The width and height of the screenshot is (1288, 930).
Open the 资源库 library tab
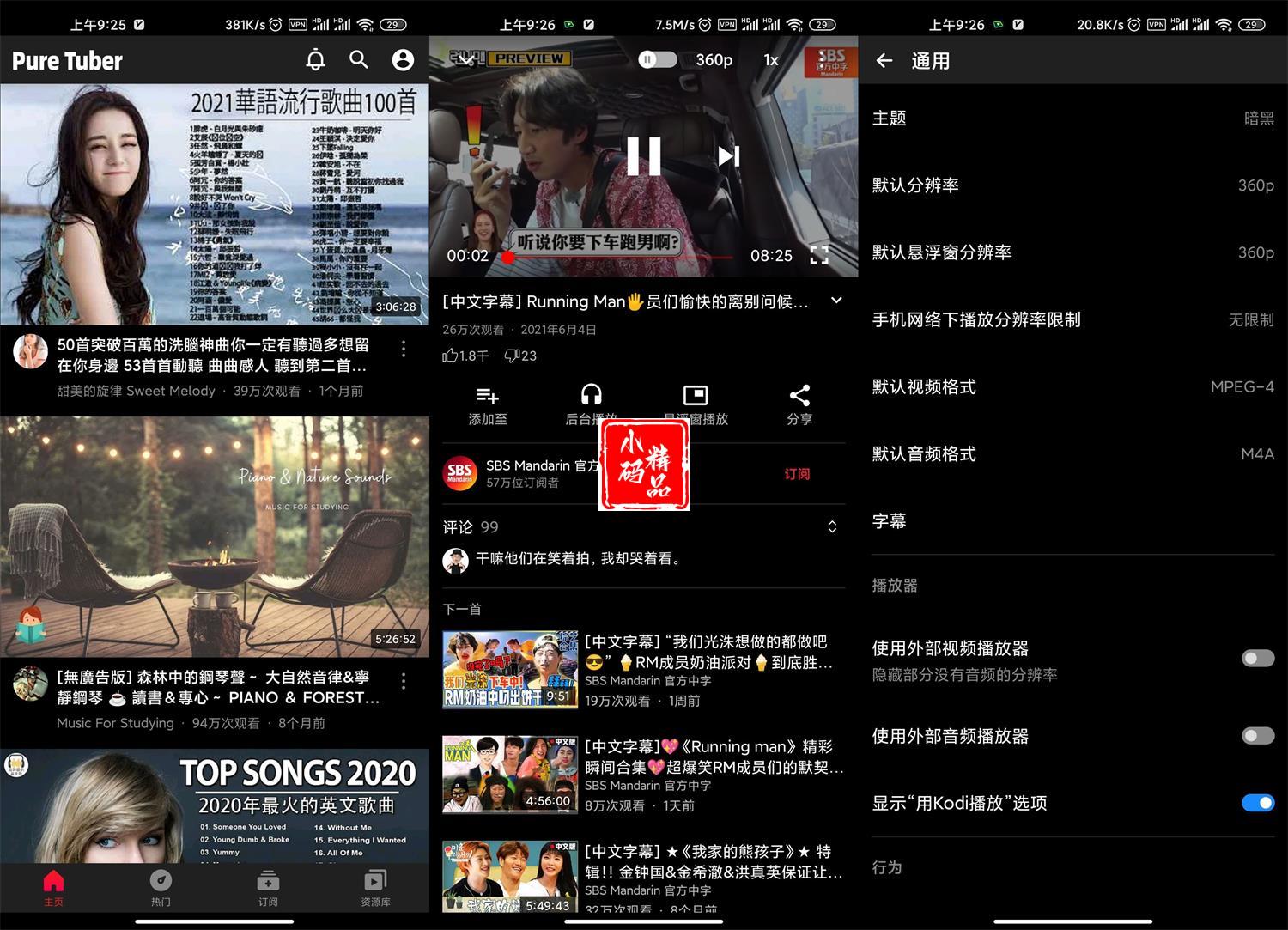(375, 888)
